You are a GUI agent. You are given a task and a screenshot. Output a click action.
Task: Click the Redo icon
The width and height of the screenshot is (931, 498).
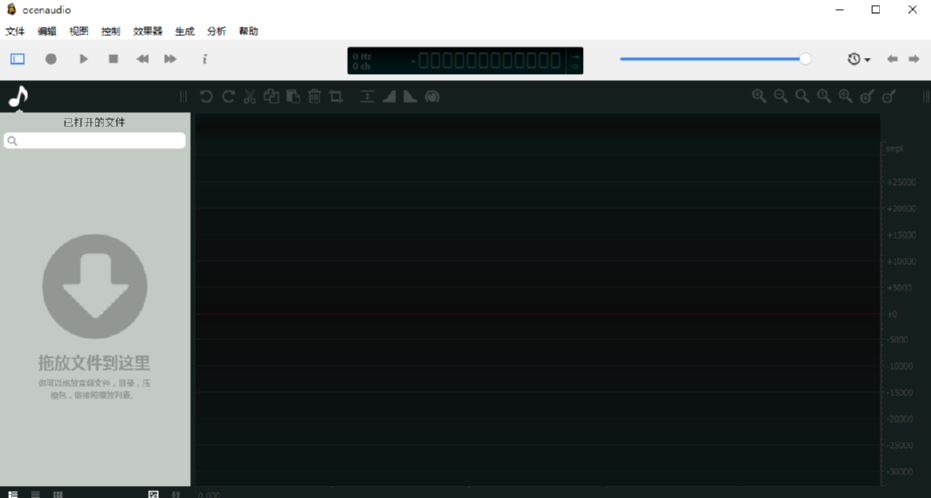(x=228, y=97)
